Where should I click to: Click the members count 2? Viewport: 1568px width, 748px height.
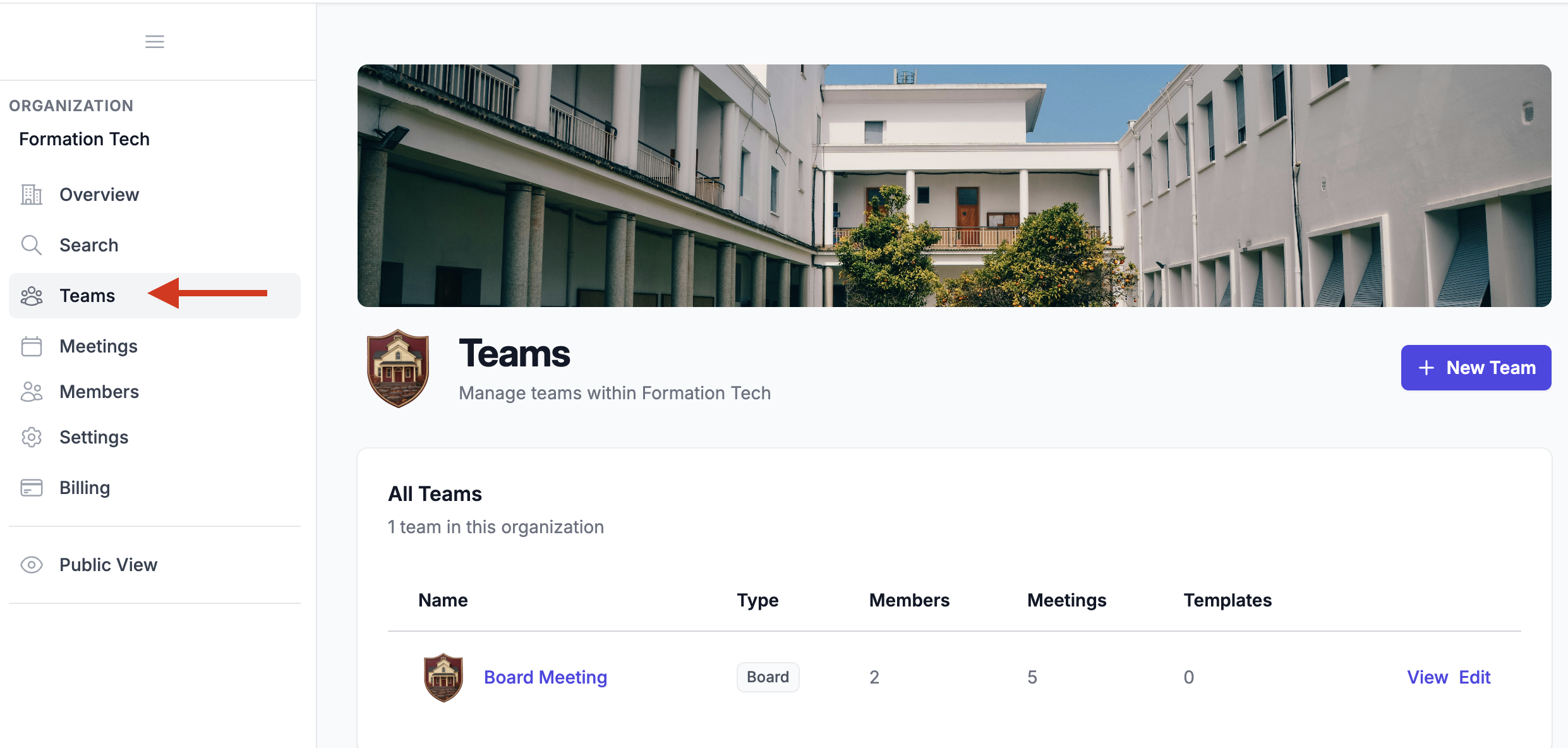pyautogui.click(x=874, y=677)
